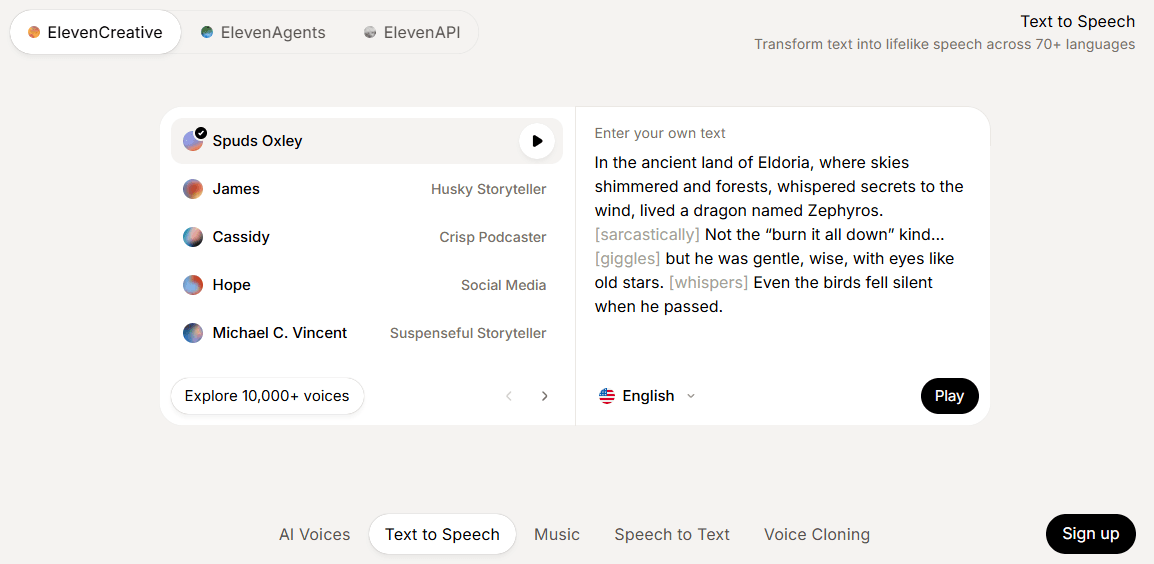This screenshot has width=1154, height=564.
Task: Click Spuds Oxley's avatar with checkmark badge
Action: pyautogui.click(x=194, y=140)
